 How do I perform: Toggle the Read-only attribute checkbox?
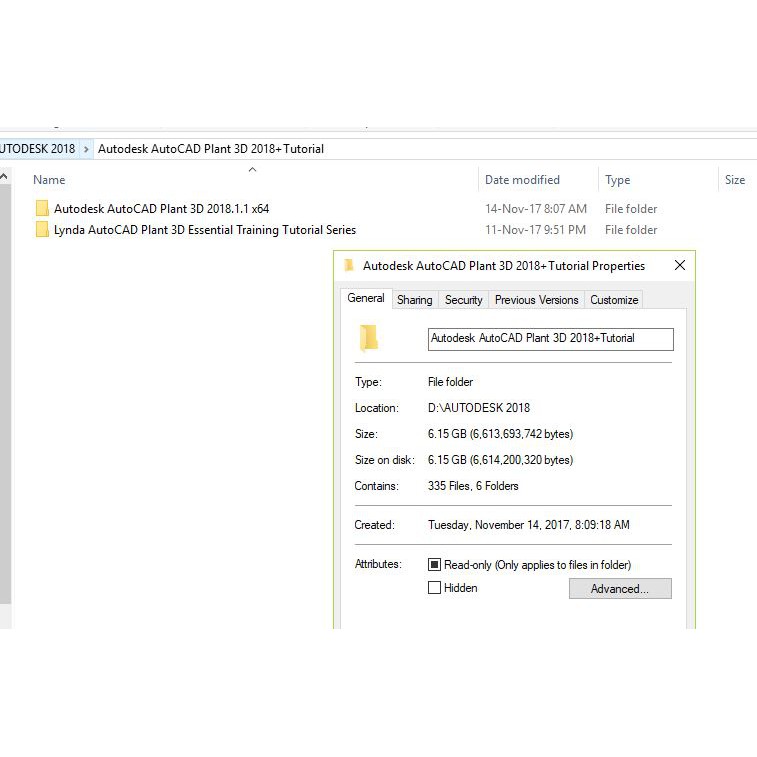click(x=434, y=565)
